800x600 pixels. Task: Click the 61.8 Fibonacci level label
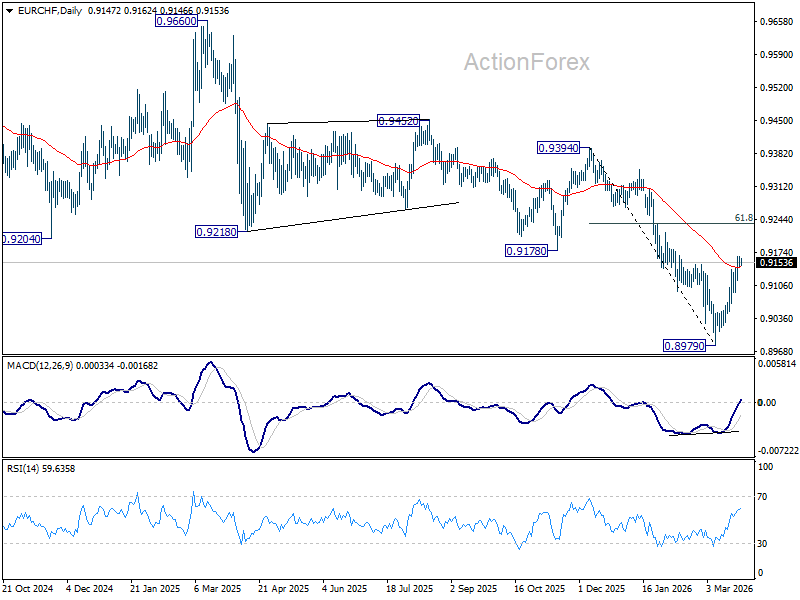pyautogui.click(x=743, y=218)
